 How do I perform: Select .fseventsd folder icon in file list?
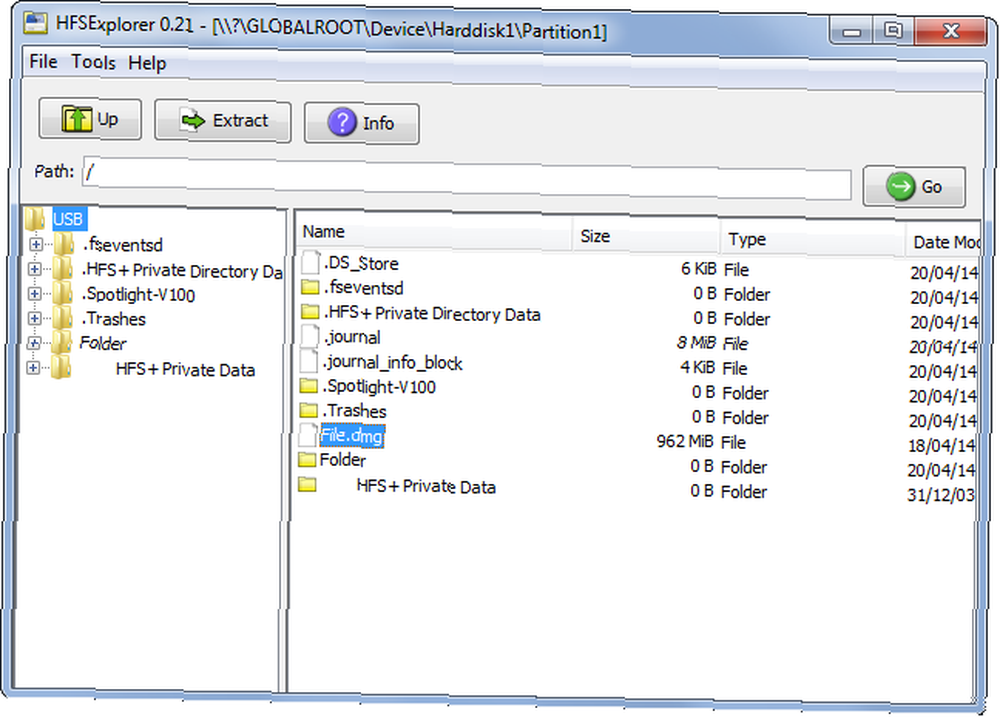pyautogui.click(x=310, y=287)
